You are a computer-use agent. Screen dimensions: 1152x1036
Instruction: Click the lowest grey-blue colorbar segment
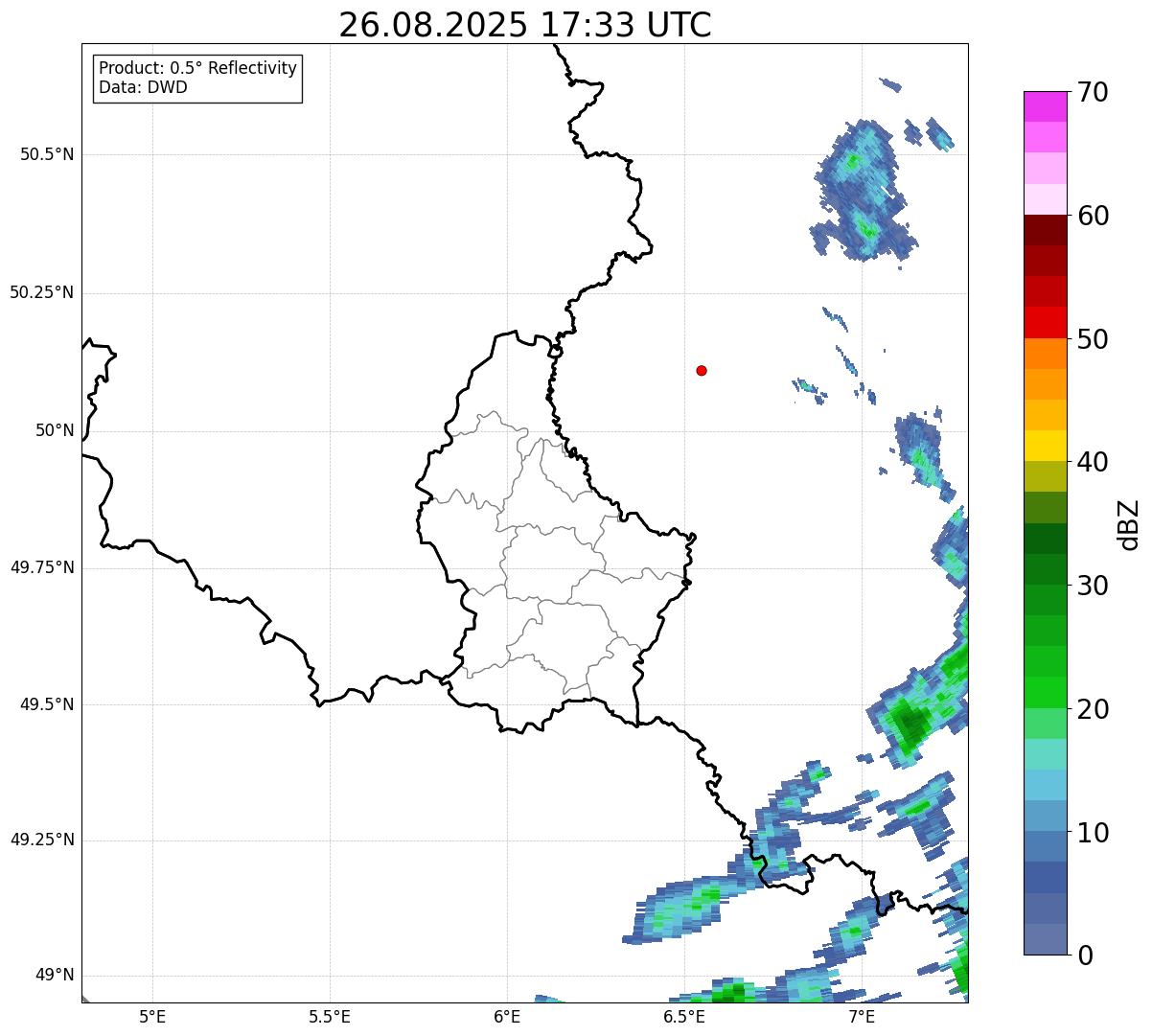pyautogui.click(x=1046, y=939)
